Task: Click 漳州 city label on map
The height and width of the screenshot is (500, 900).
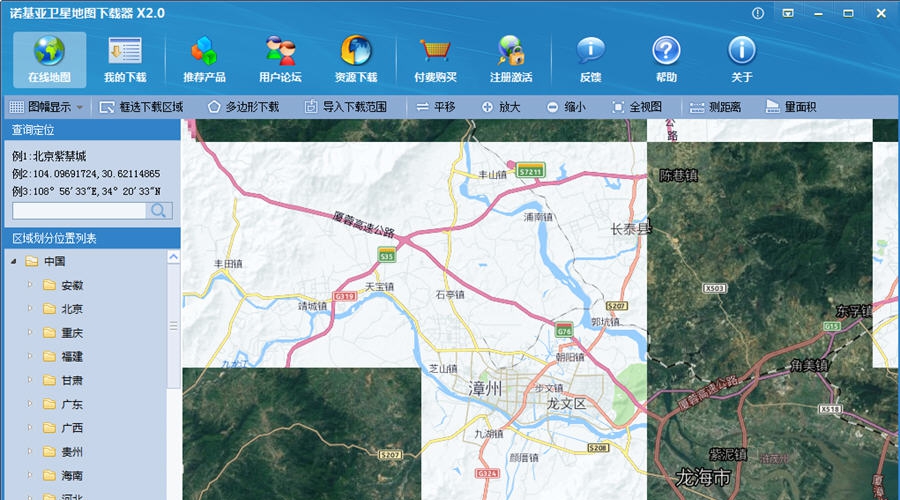Action: point(485,389)
